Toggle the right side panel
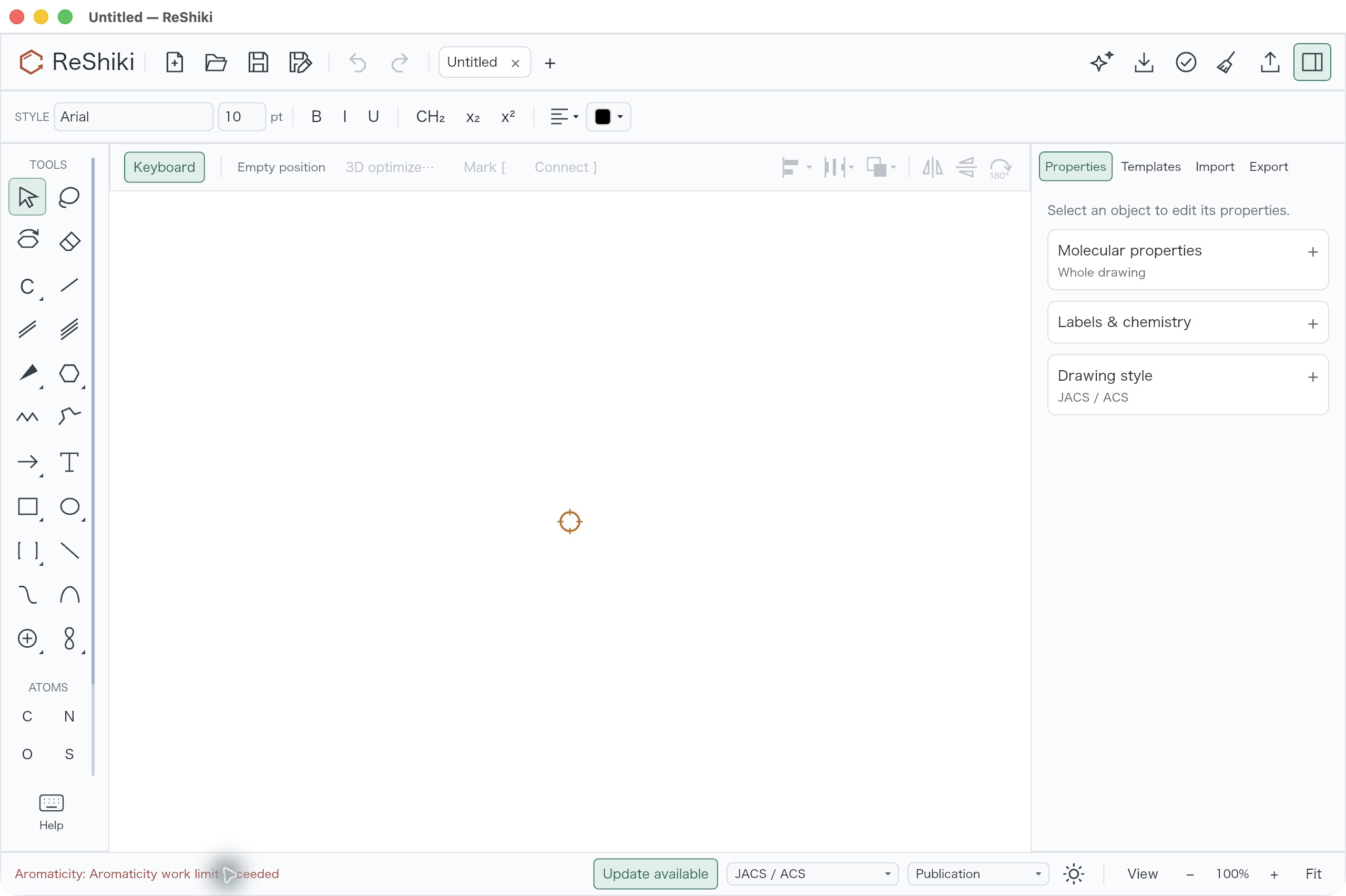The image size is (1346, 896). click(1312, 62)
